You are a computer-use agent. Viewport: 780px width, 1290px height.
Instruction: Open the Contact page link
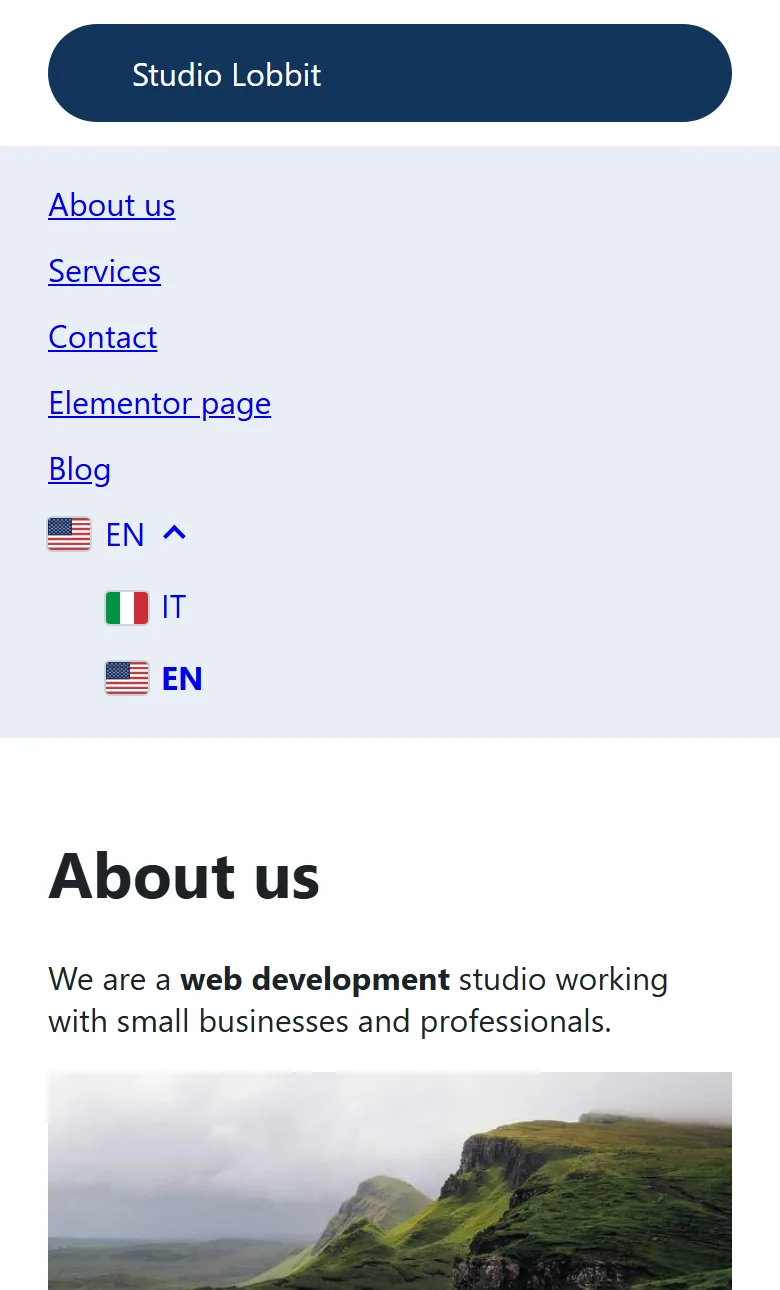point(103,337)
